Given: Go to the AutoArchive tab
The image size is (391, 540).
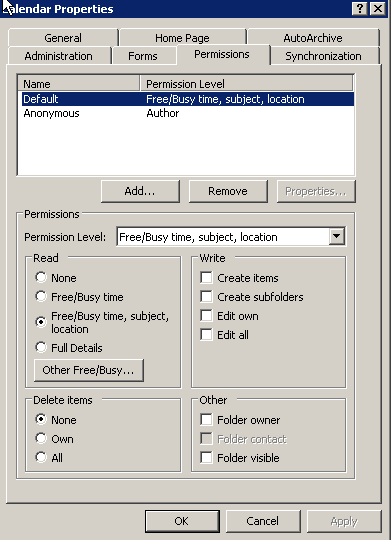Looking at the screenshot, I should point(313,38).
